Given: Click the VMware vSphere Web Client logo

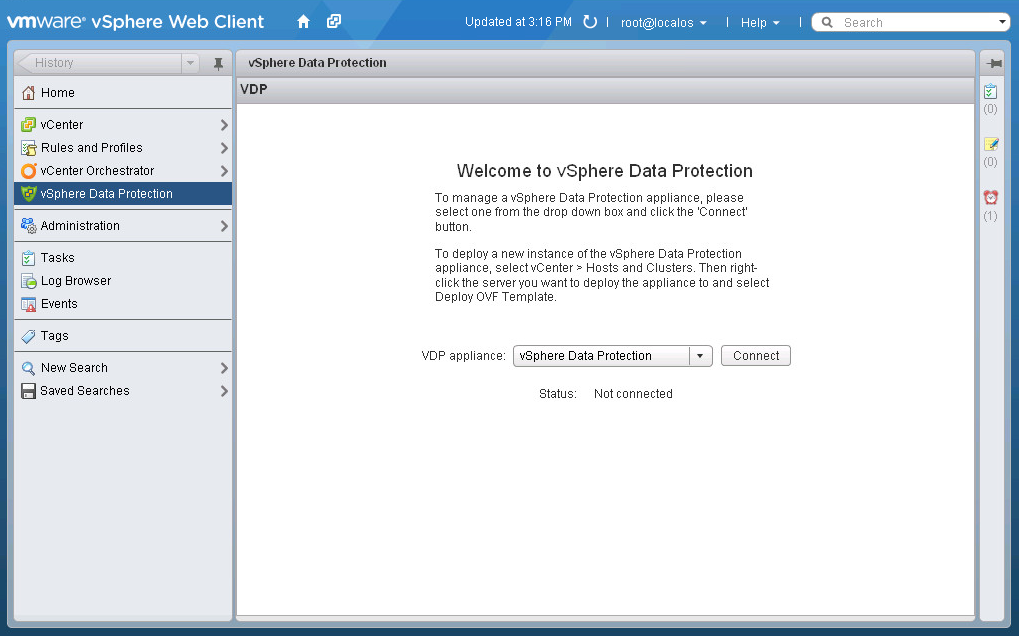Looking at the screenshot, I should click(x=135, y=21).
